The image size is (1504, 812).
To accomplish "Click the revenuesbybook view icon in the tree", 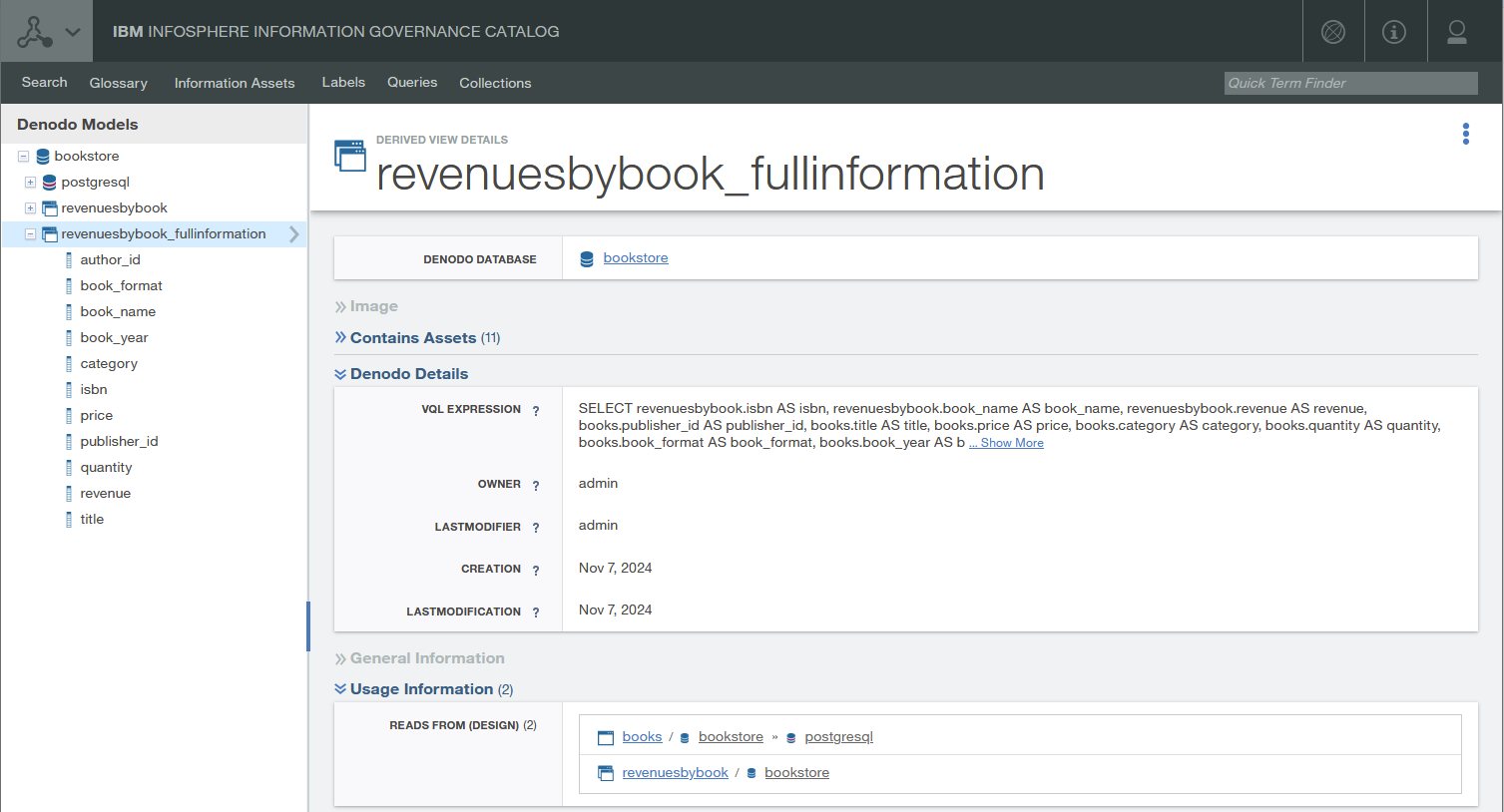I will pos(49,208).
